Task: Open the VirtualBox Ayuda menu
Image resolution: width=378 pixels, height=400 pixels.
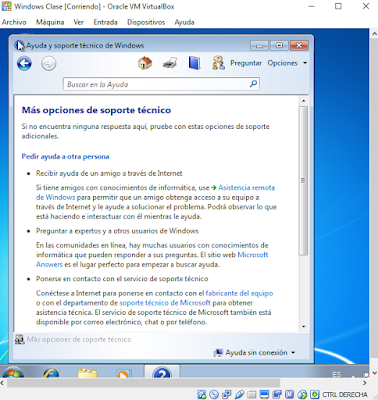Action: coord(184,22)
